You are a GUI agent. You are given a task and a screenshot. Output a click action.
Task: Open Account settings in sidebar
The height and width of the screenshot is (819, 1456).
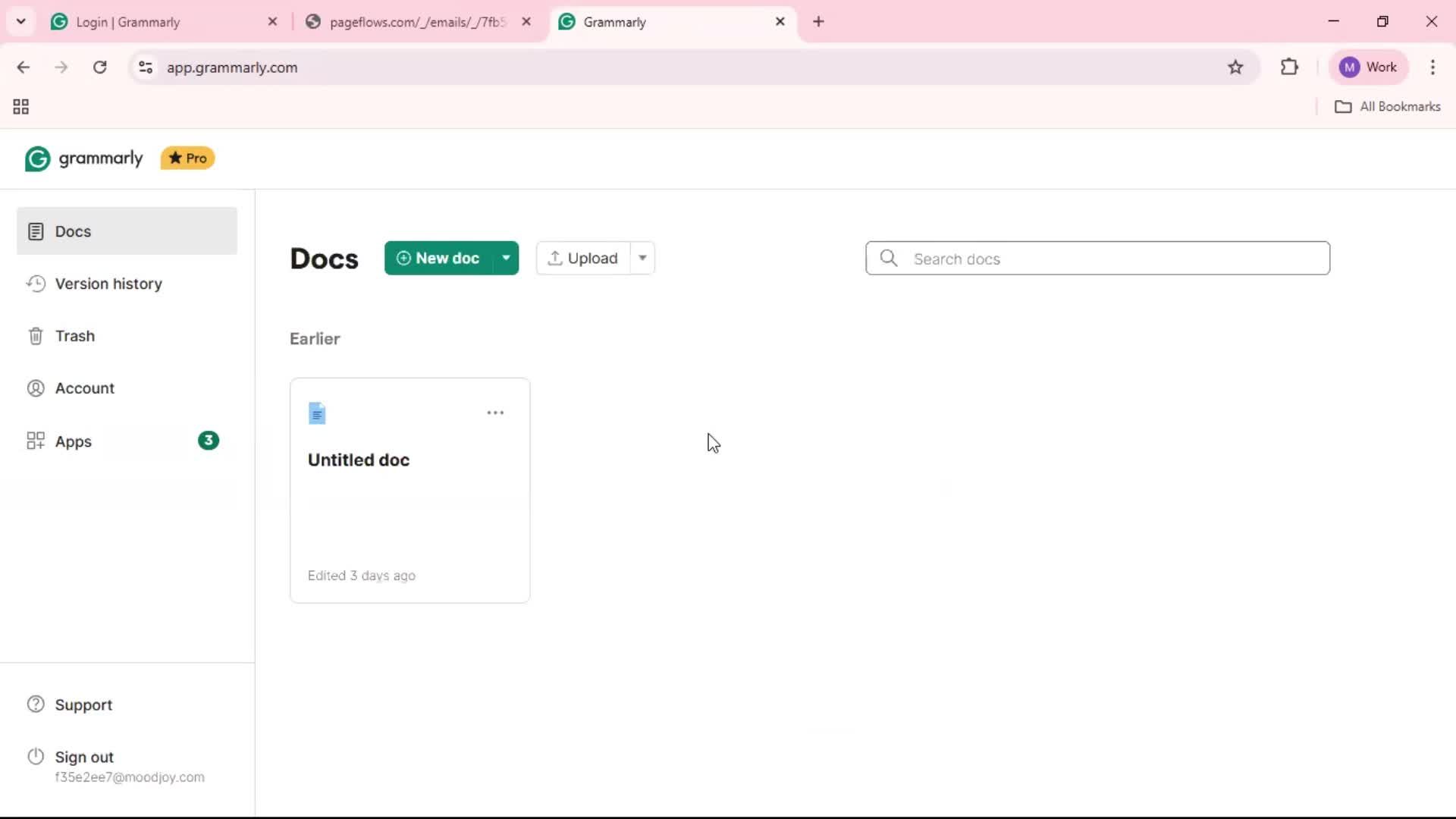tap(84, 388)
